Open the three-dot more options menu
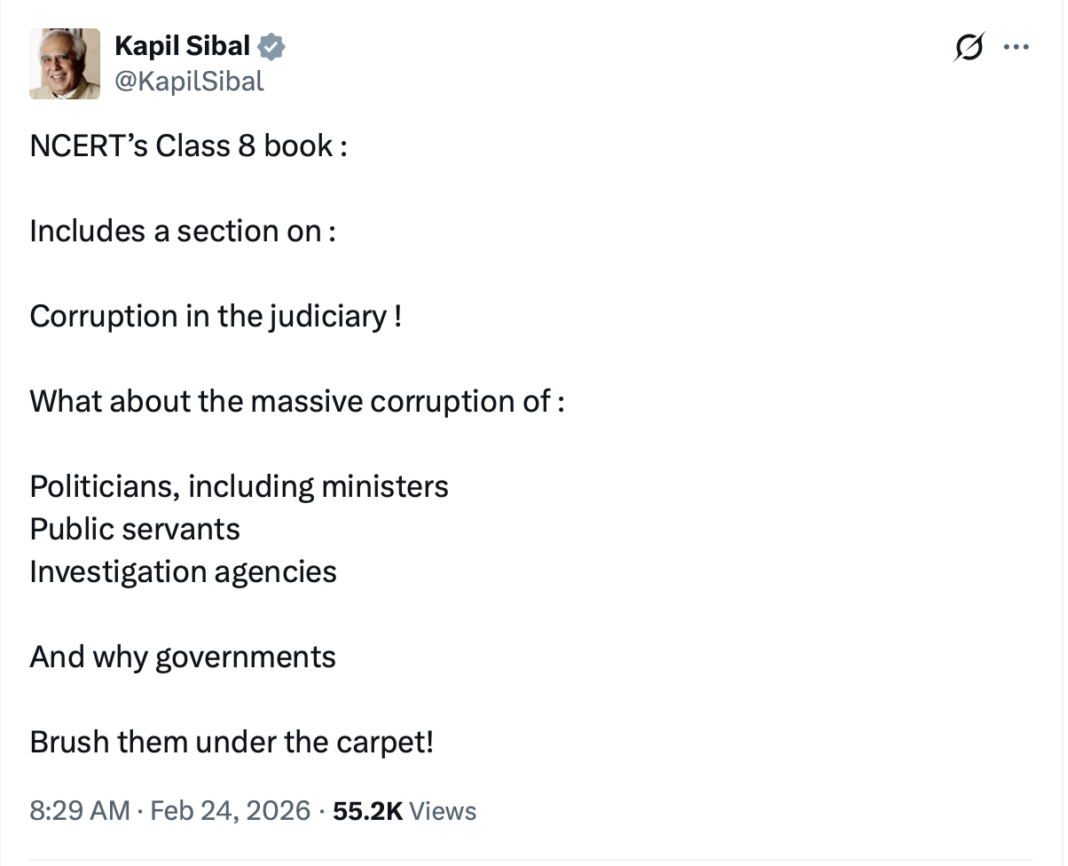 [x=1015, y=47]
